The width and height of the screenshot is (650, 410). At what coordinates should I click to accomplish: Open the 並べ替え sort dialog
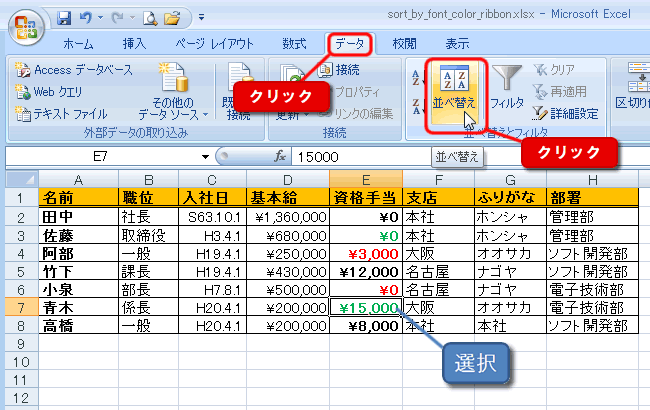454,94
